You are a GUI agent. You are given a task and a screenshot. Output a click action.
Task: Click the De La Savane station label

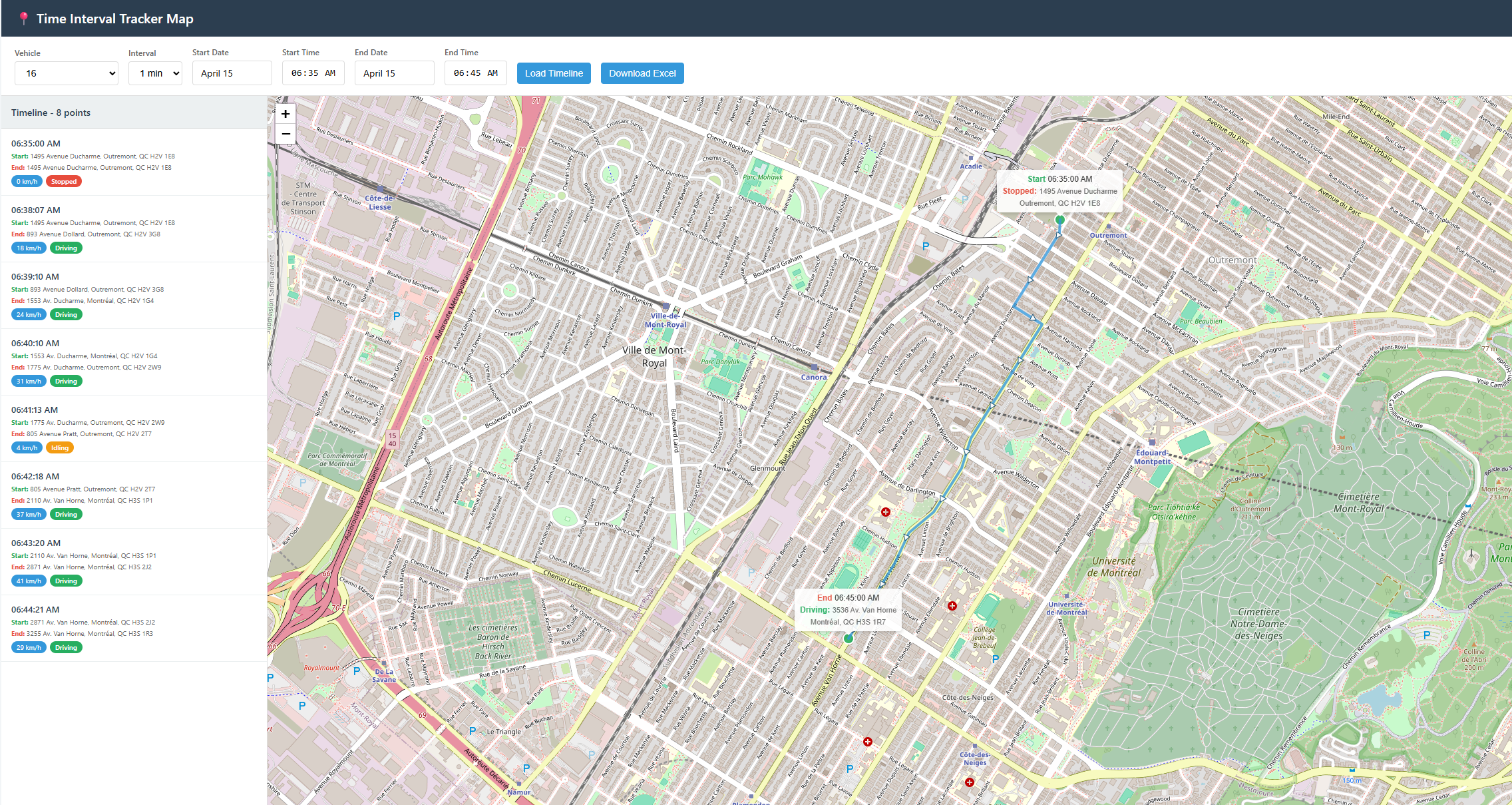[x=384, y=676]
